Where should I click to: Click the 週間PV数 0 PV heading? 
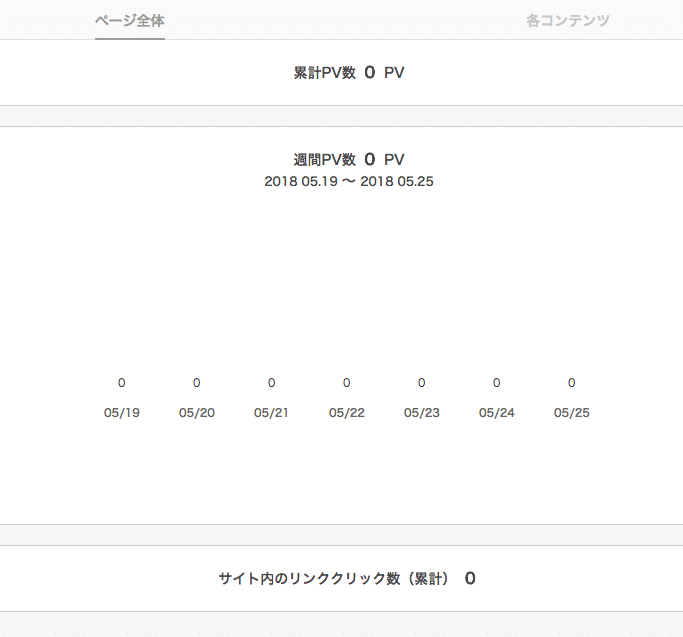349,159
